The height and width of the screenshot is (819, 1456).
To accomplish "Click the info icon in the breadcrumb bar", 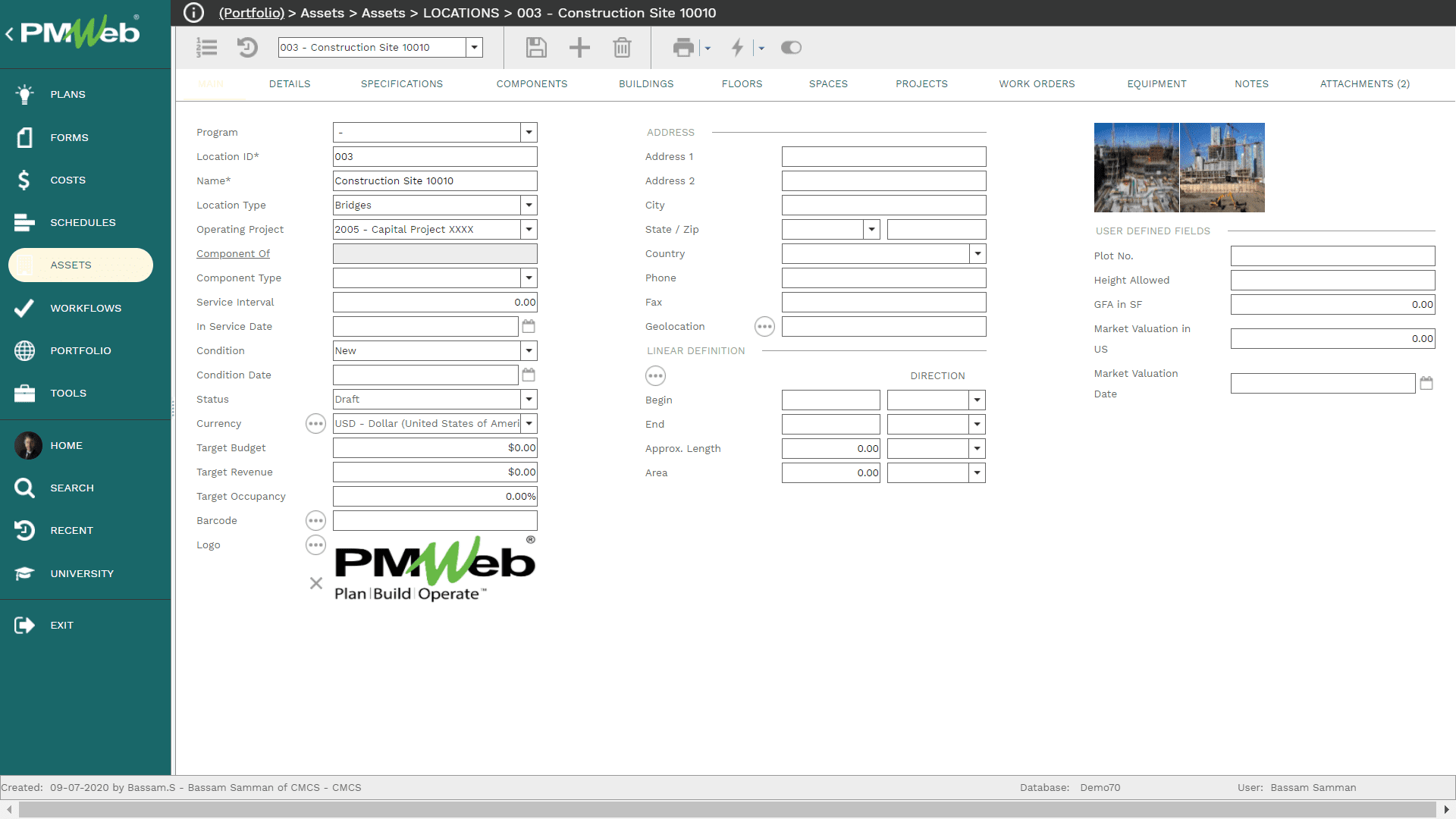I will (194, 13).
